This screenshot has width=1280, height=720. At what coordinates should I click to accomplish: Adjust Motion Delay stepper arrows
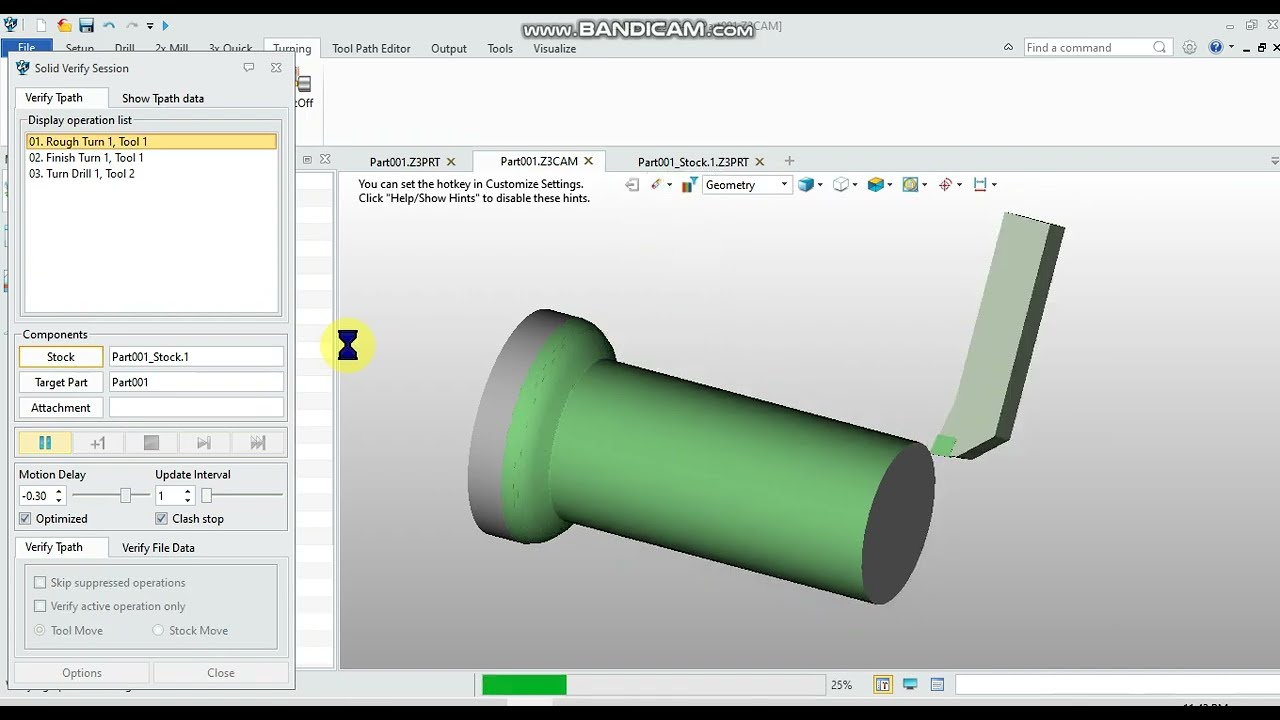click(x=59, y=496)
